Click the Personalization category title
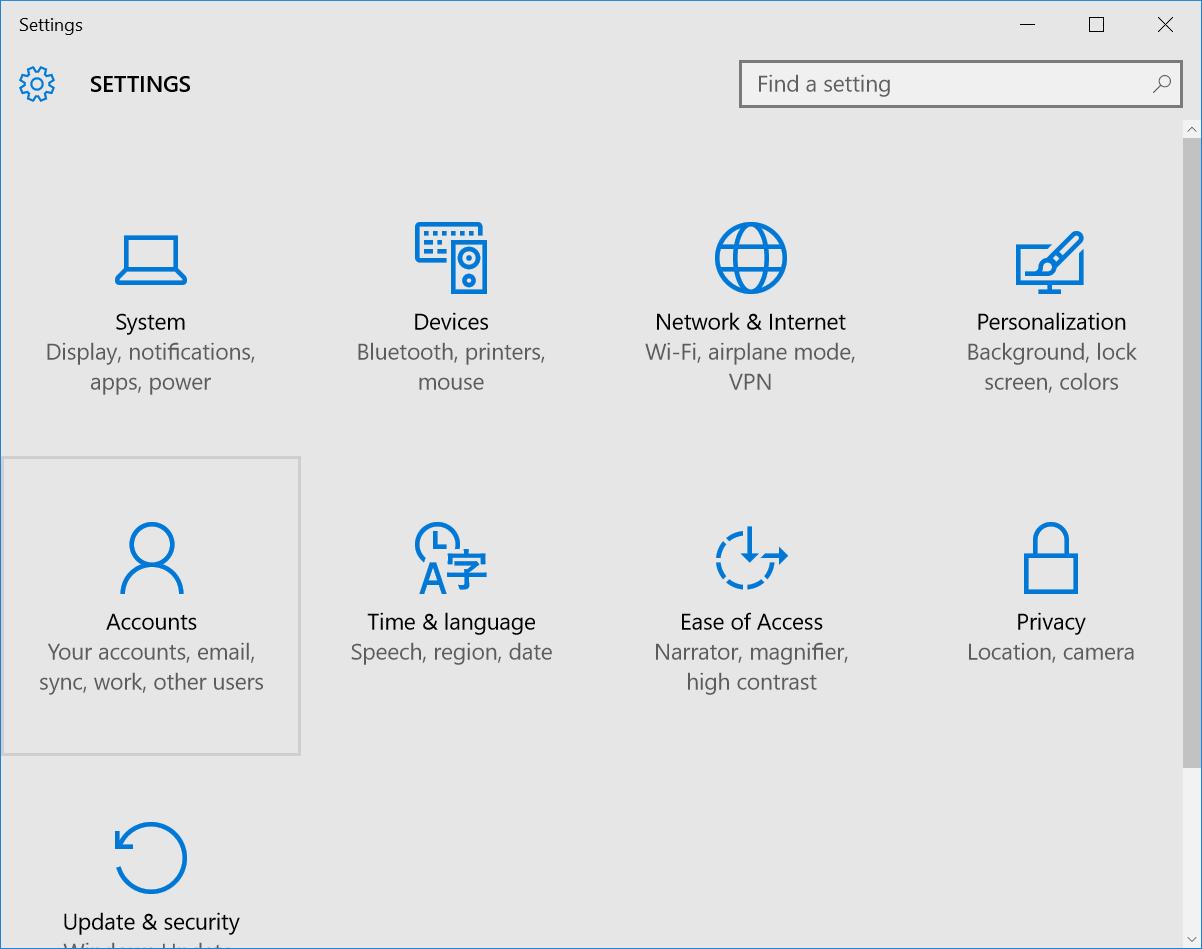 coord(1051,322)
